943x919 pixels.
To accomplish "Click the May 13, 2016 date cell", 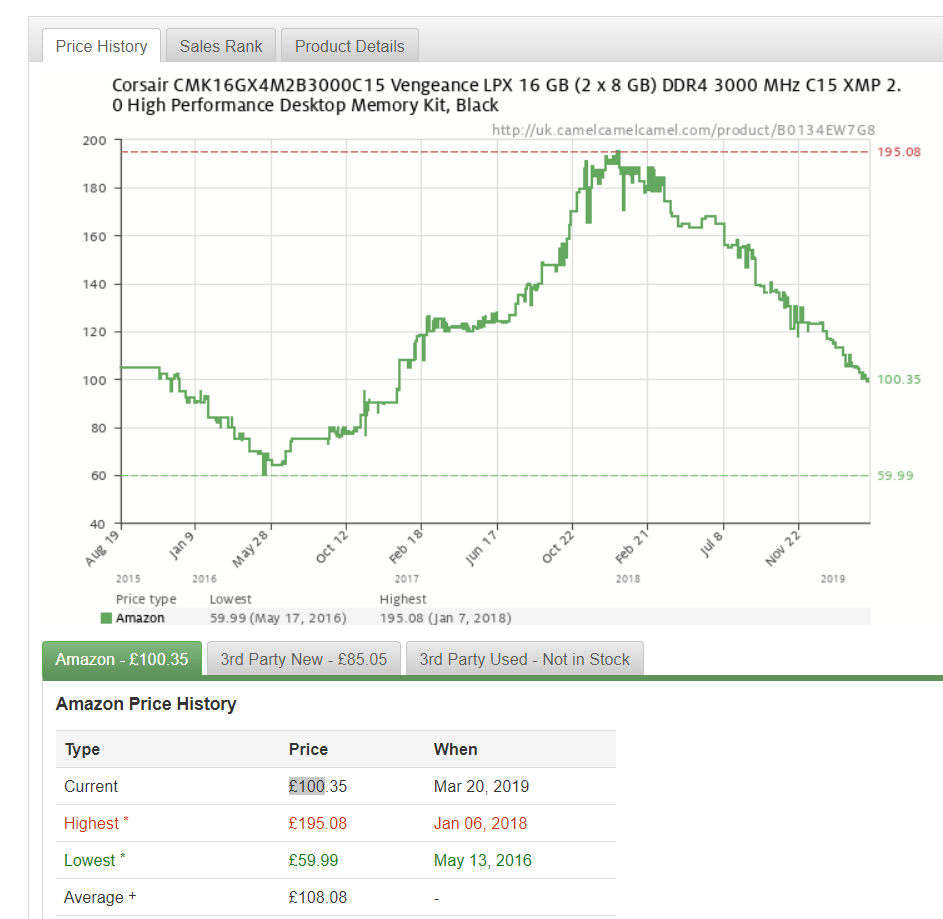I will coord(482,860).
